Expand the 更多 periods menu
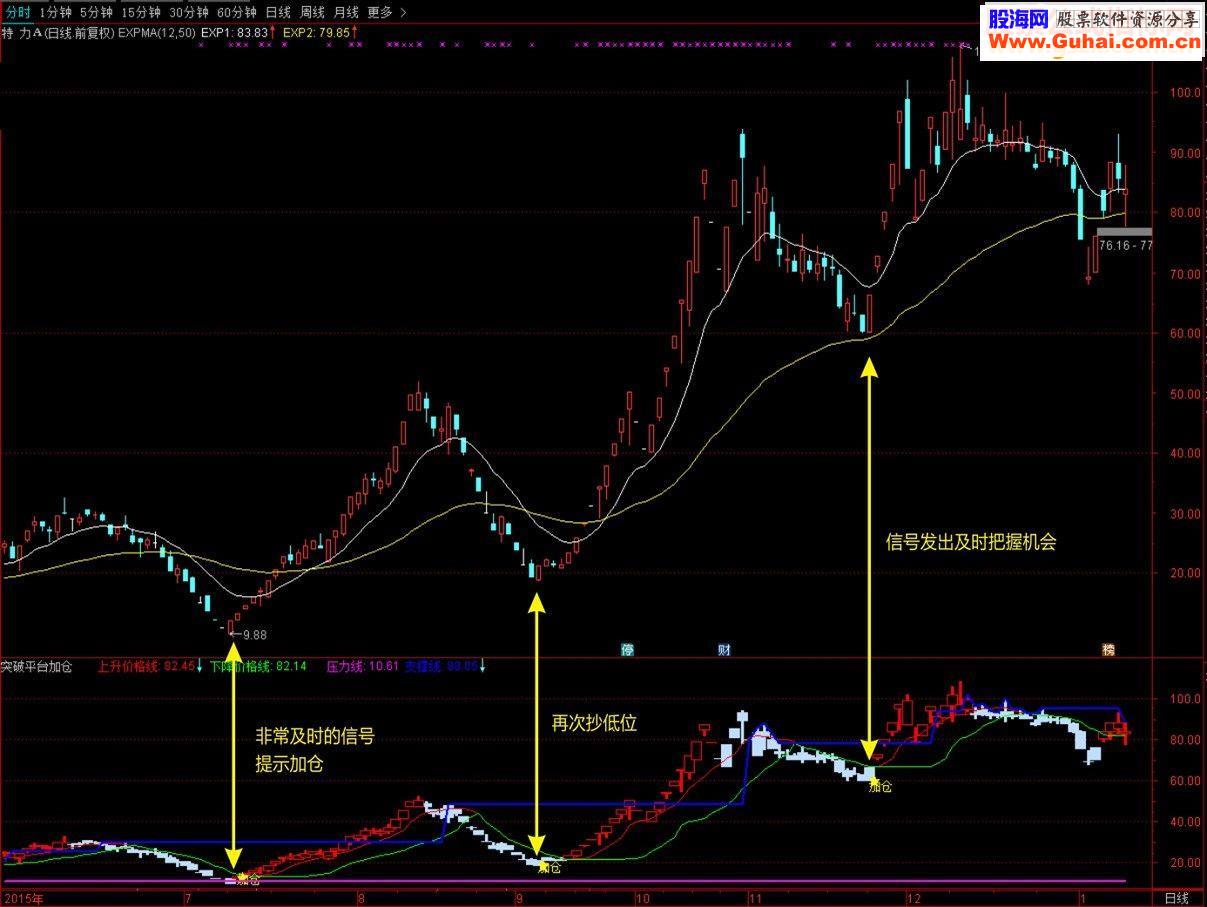The height and width of the screenshot is (907, 1207). pyautogui.click(x=386, y=12)
